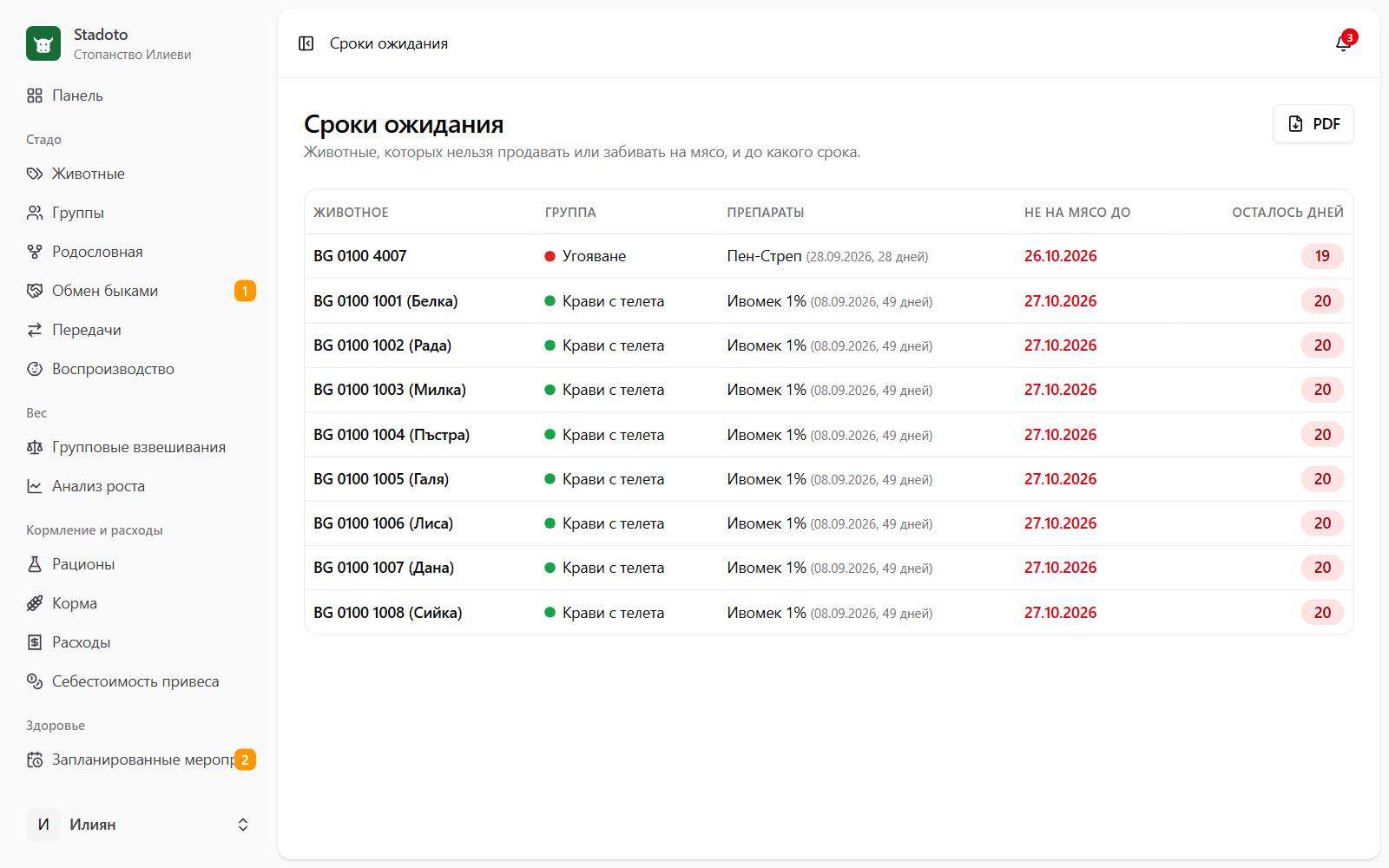Expand the Илиян user account switcher
The width and height of the screenshot is (1389, 868).
click(x=139, y=825)
